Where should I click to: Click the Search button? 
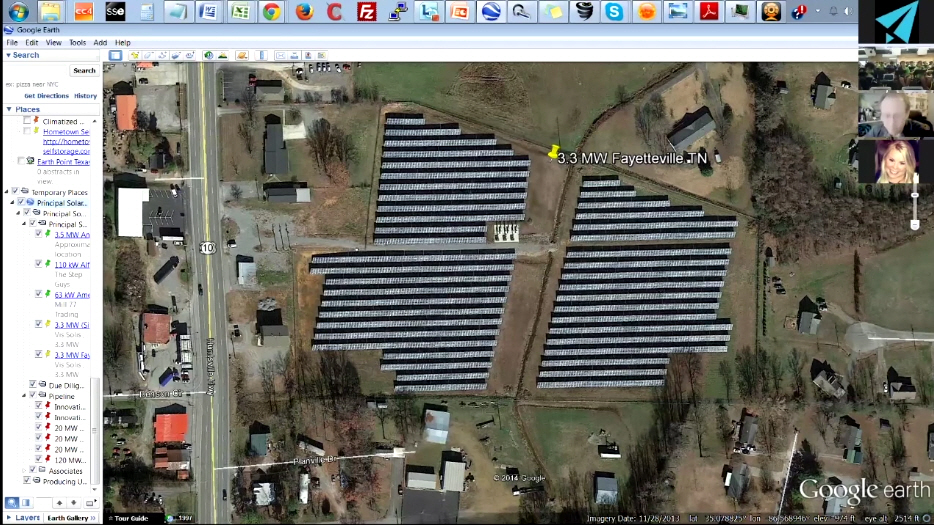(84, 70)
